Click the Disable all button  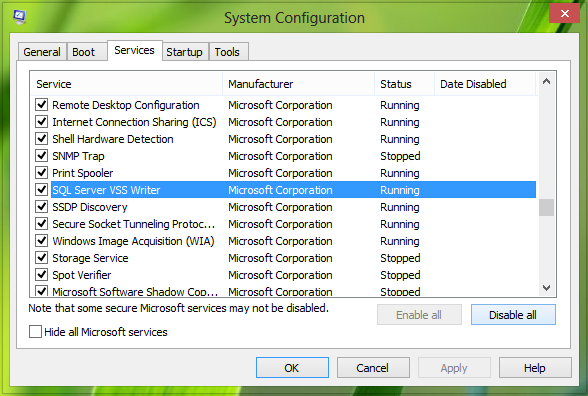513,315
